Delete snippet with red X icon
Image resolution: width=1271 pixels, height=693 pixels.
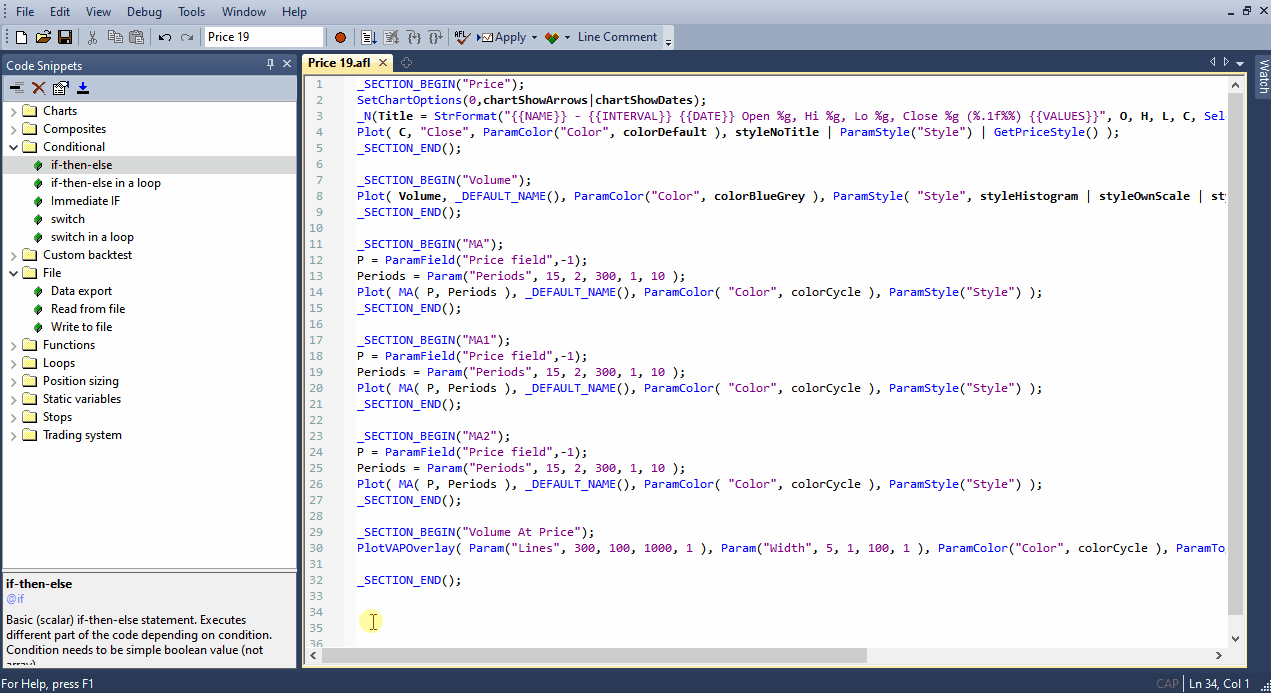pyautogui.click(x=39, y=88)
